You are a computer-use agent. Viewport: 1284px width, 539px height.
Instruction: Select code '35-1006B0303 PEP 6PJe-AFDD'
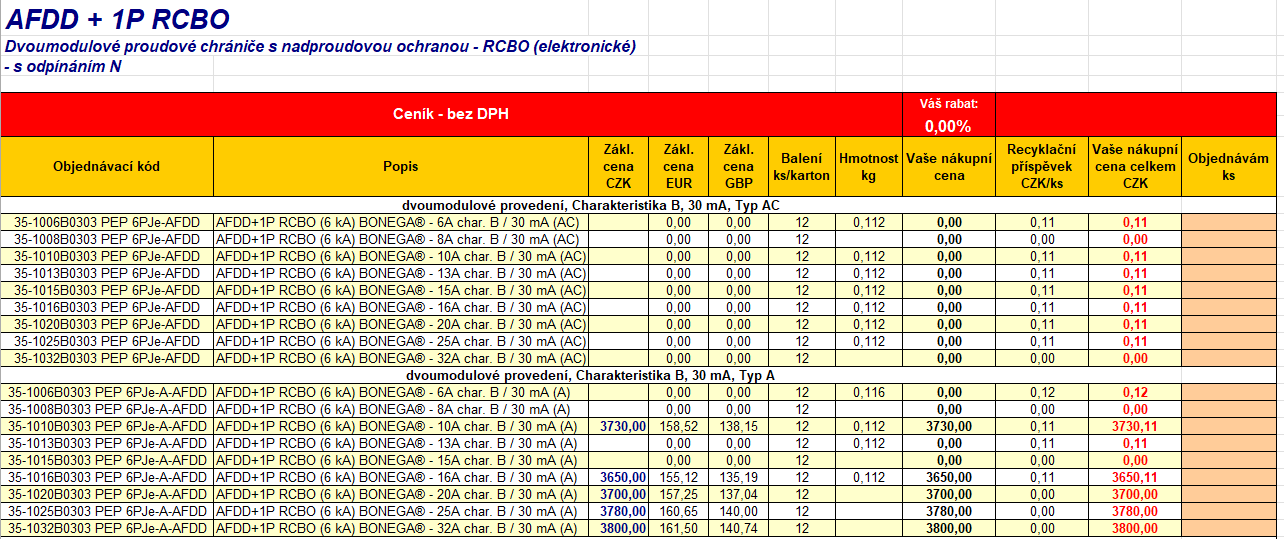tap(107, 222)
